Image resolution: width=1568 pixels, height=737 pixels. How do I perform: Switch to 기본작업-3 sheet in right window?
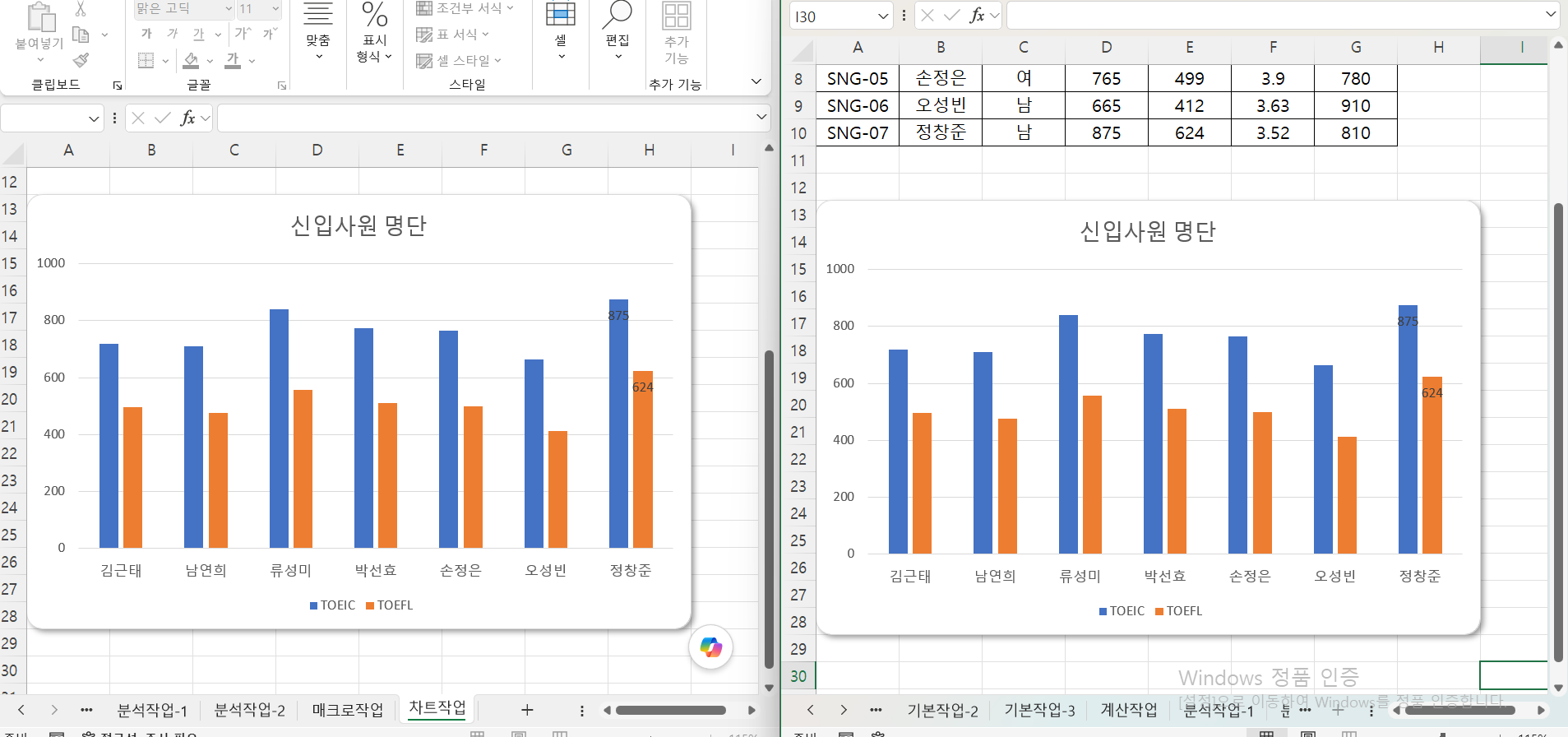click(x=1039, y=711)
